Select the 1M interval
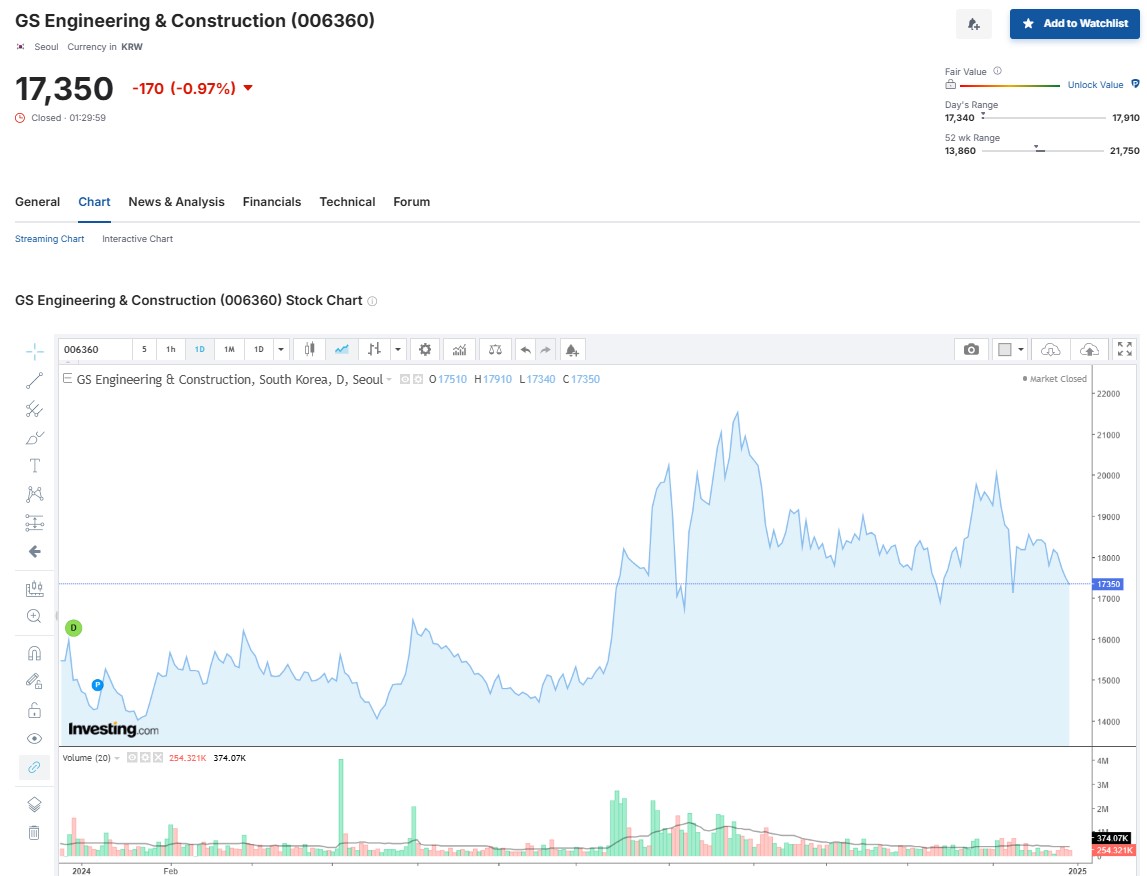 (229, 350)
